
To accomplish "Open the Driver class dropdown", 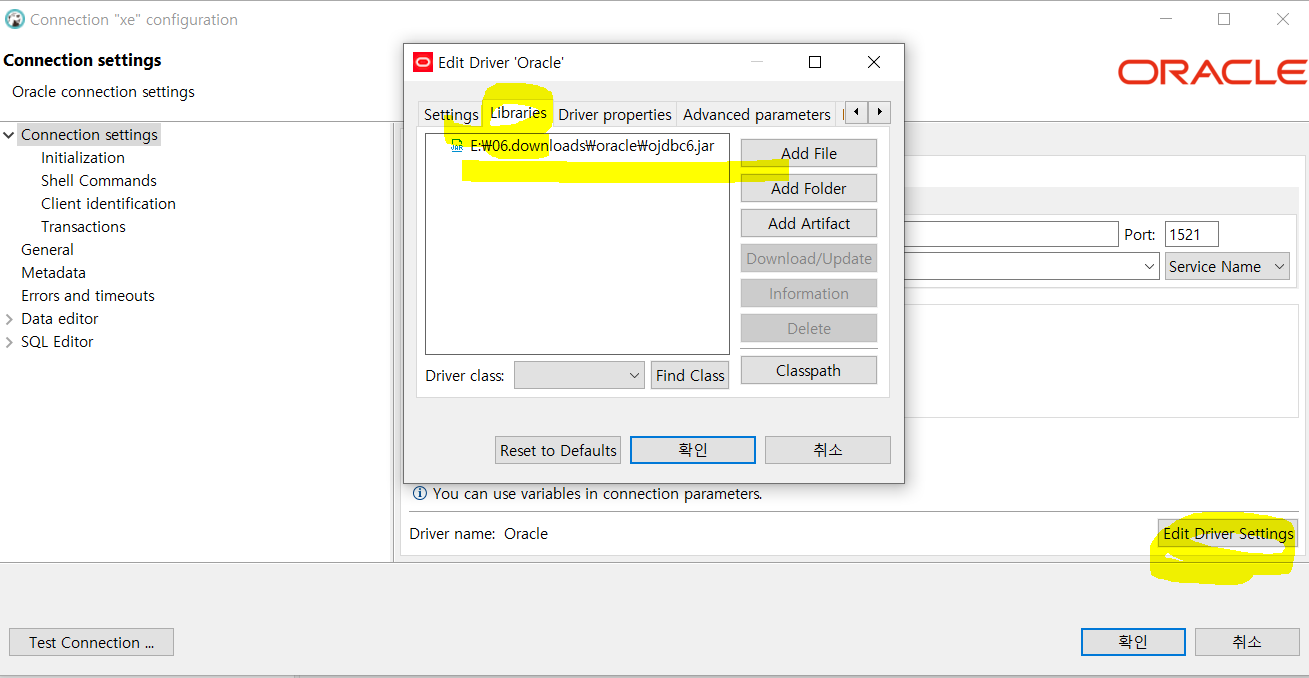I will (579, 375).
